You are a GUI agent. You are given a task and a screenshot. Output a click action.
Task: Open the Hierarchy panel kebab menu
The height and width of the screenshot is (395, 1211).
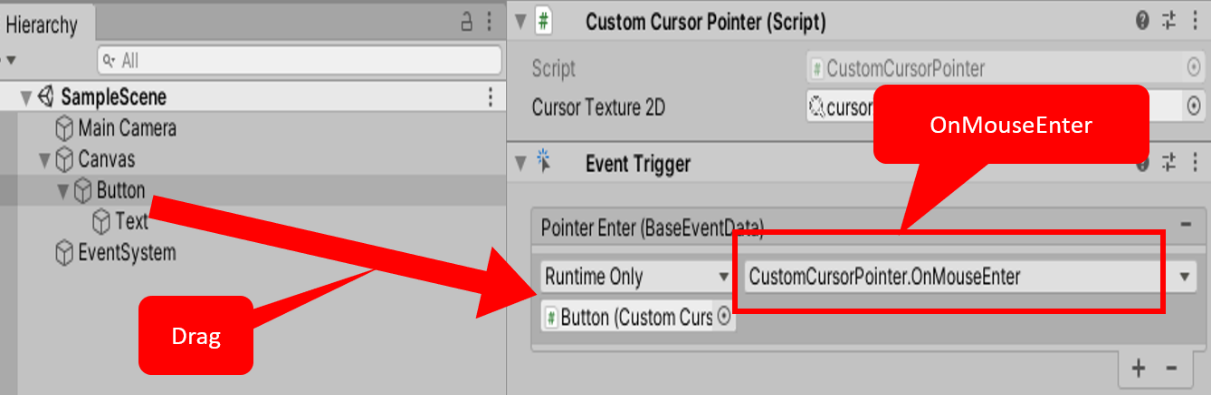[x=488, y=22]
